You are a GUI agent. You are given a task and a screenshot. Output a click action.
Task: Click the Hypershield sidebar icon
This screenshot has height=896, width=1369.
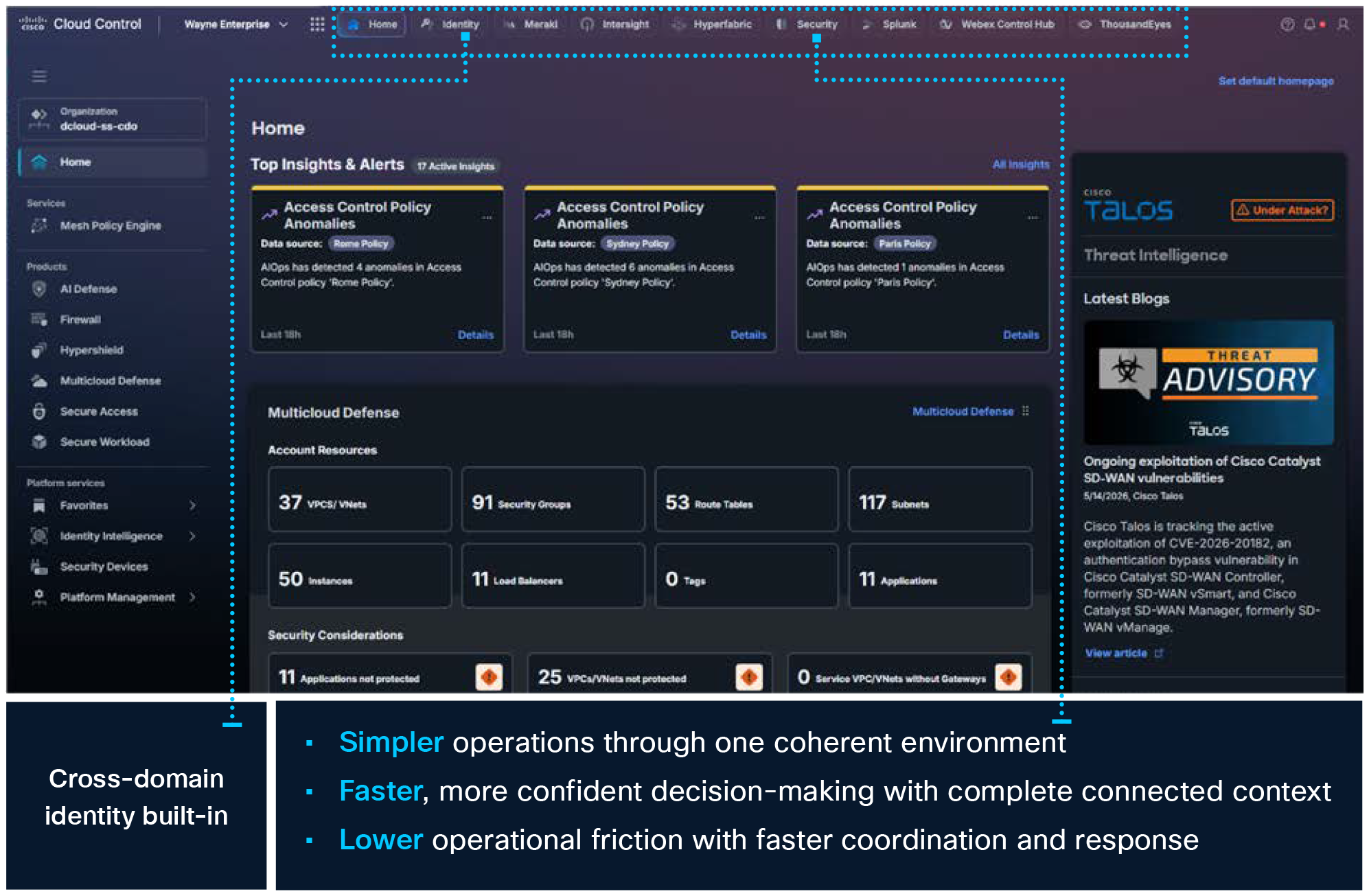pyautogui.click(x=39, y=350)
